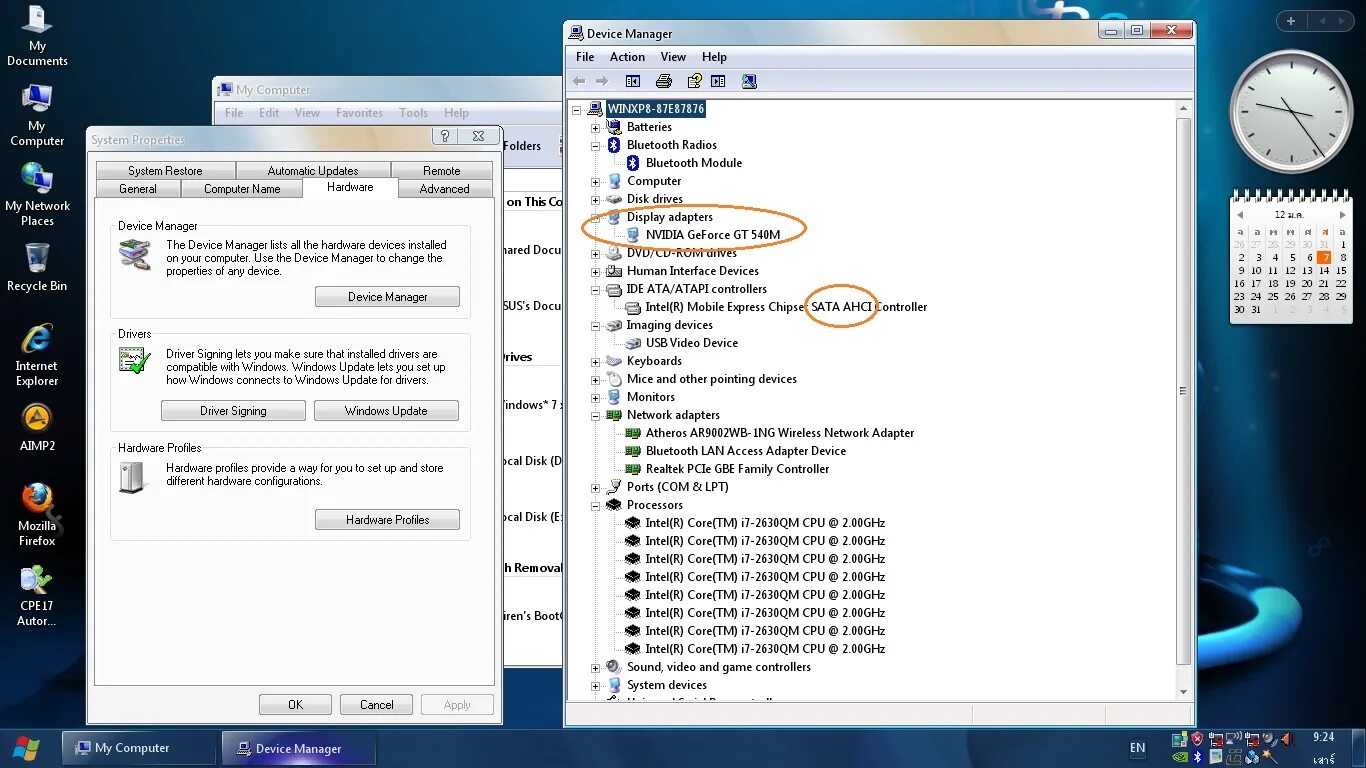
Task: Expand the Monitors tree node
Action: click(596, 397)
